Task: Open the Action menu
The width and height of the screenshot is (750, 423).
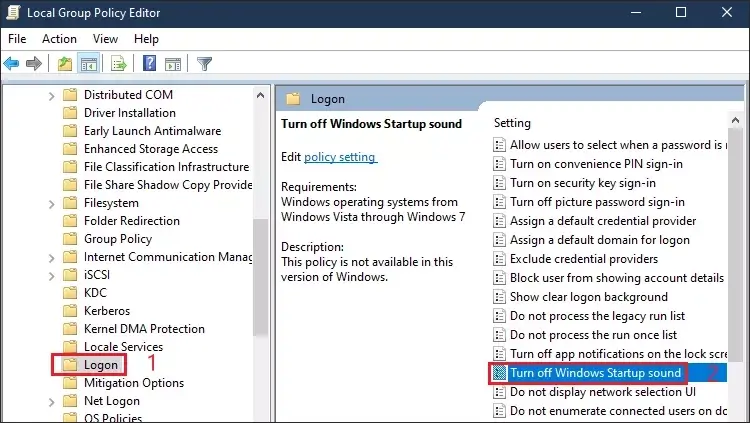Action: (x=59, y=39)
